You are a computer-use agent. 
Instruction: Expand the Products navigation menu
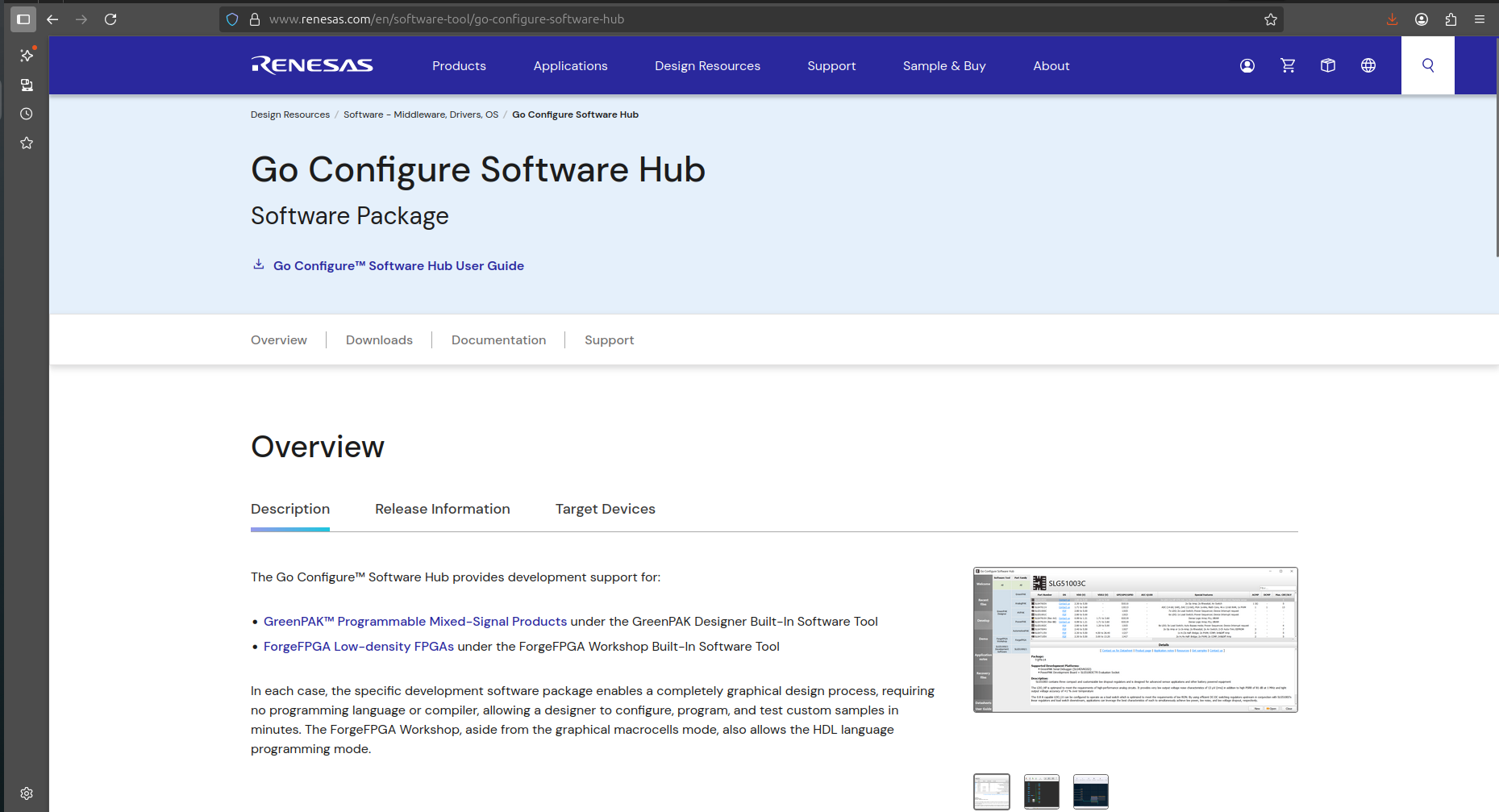pyautogui.click(x=459, y=66)
